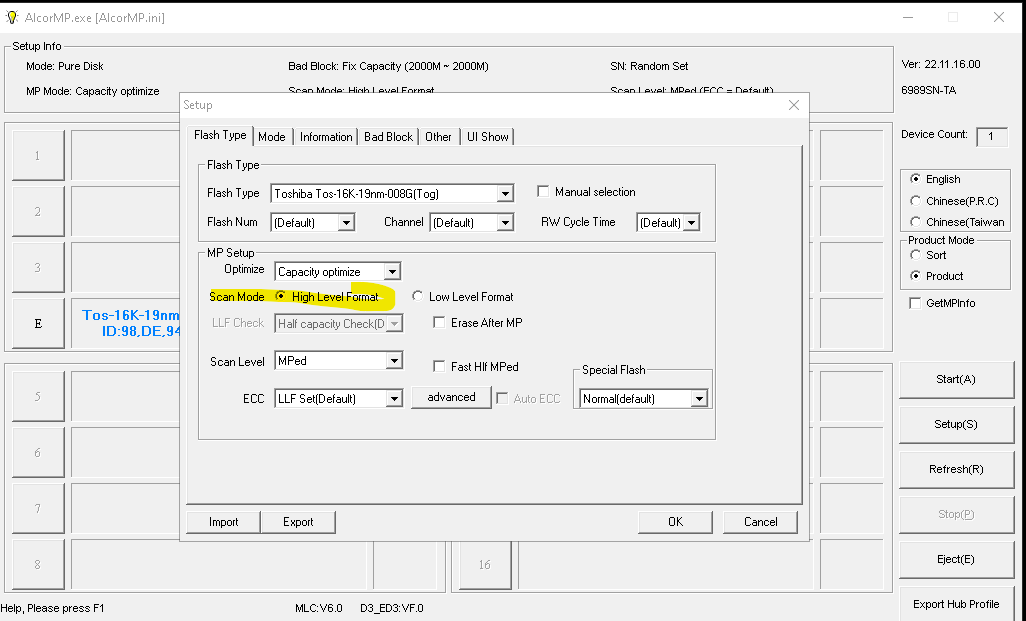
Task: Click the Bad Block: Fix Capacity info text
Action: point(388,66)
